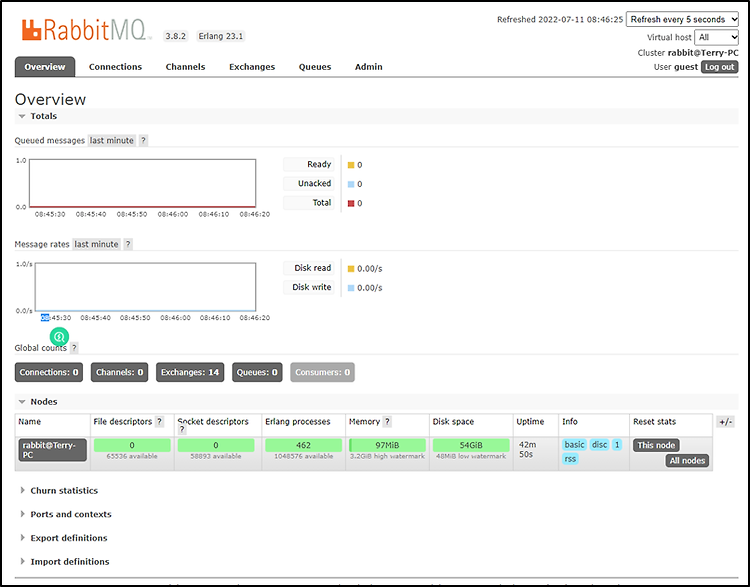The image size is (750, 587).
Task: Click the Socket descriptors 0 bar
Action: pos(216,445)
